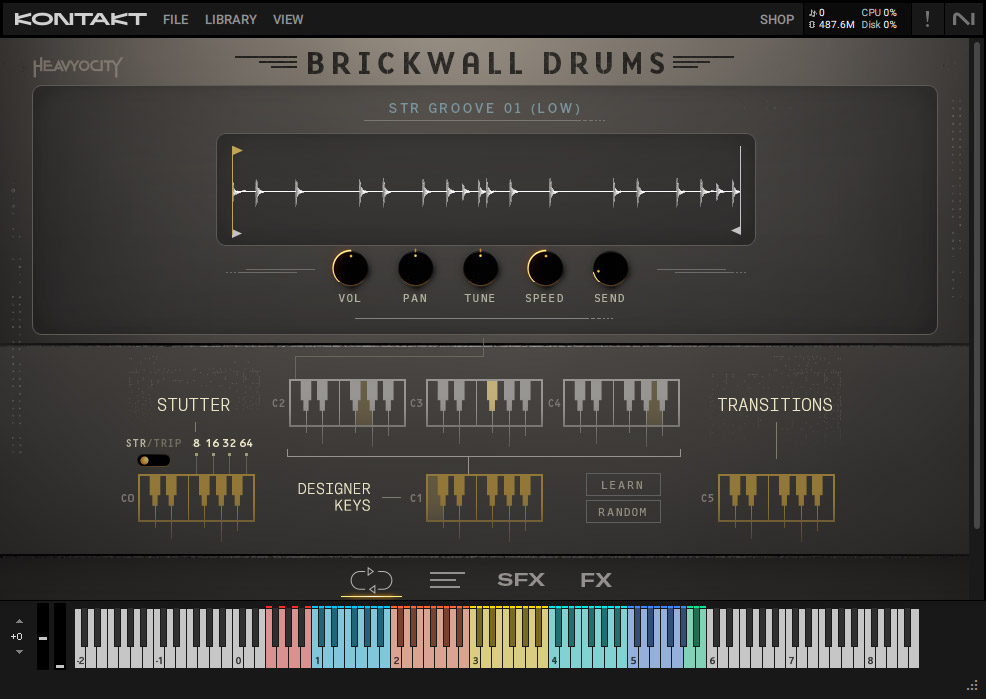Click the C1 designer keys mini keyboard

[484, 498]
